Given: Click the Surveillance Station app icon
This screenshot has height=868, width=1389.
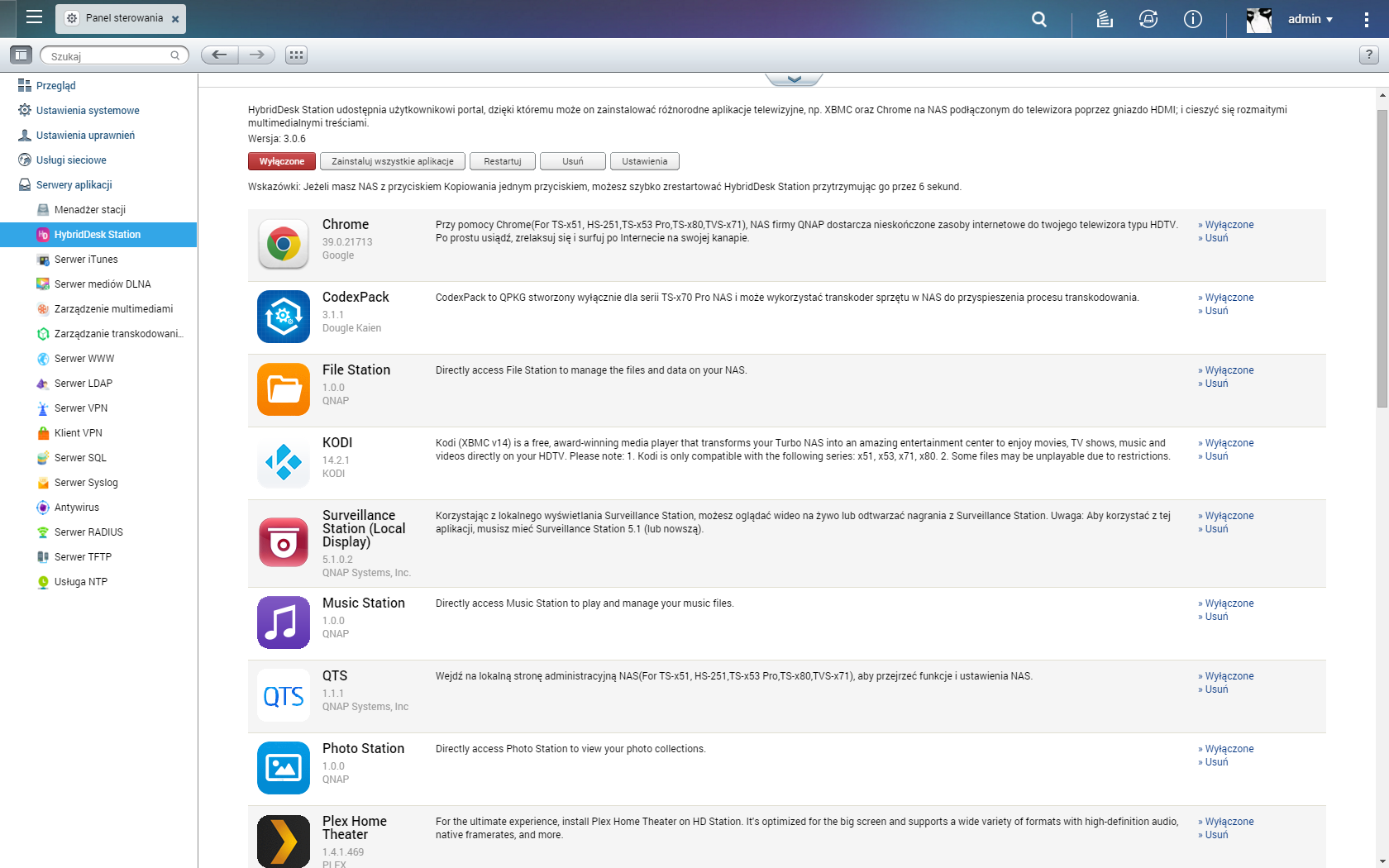Looking at the screenshot, I should 284,542.
